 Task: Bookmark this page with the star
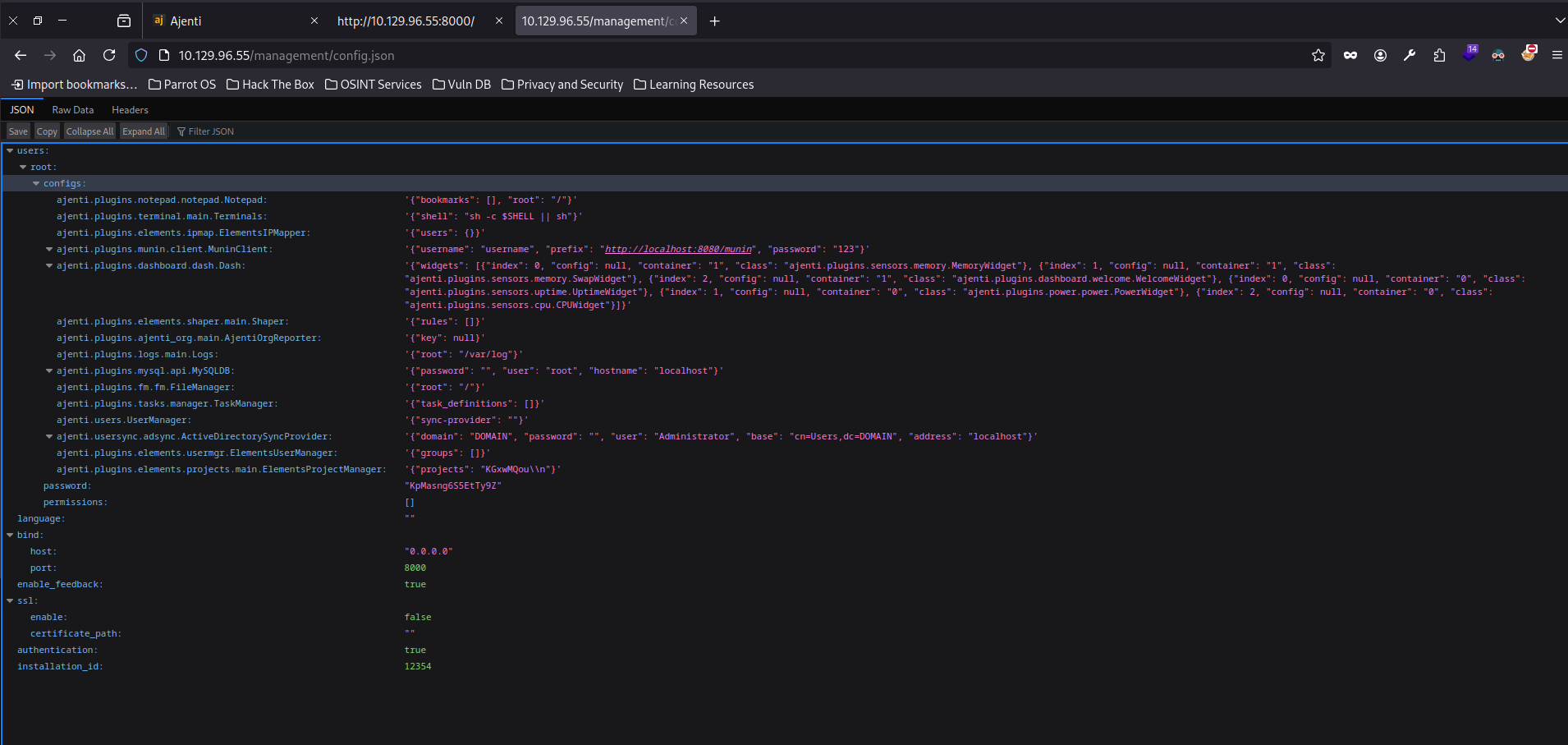click(1318, 55)
